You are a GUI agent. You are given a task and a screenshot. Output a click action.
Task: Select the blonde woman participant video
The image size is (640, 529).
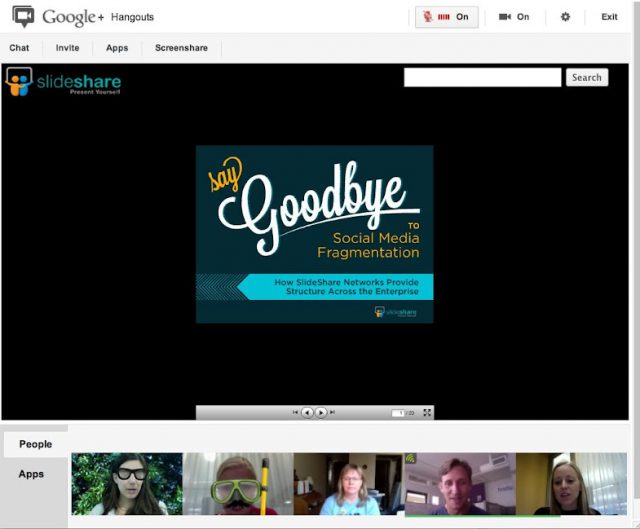(x=571, y=484)
